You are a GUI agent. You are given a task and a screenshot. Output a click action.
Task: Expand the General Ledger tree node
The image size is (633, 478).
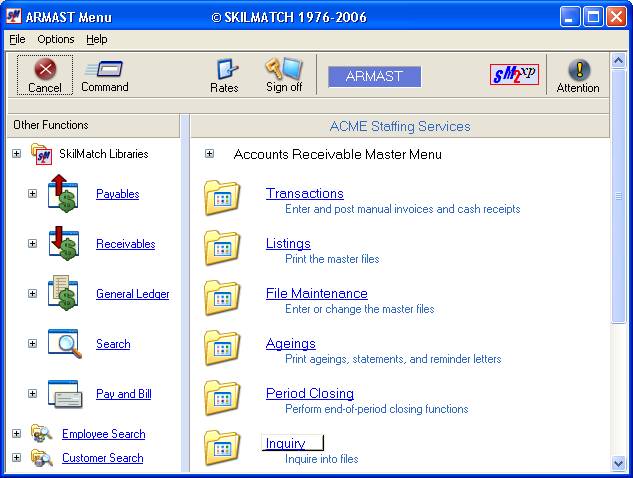tap(32, 294)
